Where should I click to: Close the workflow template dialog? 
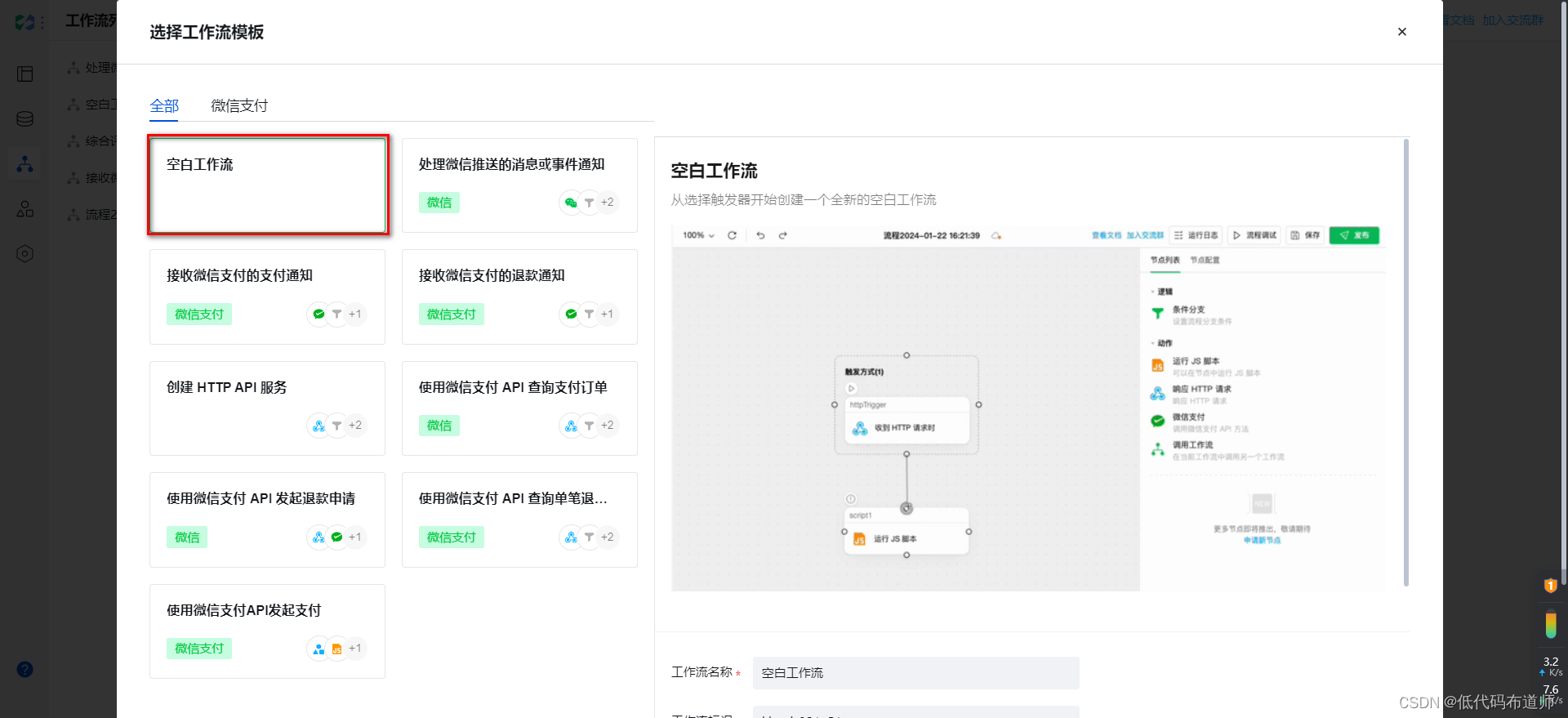tap(1401, 32)
